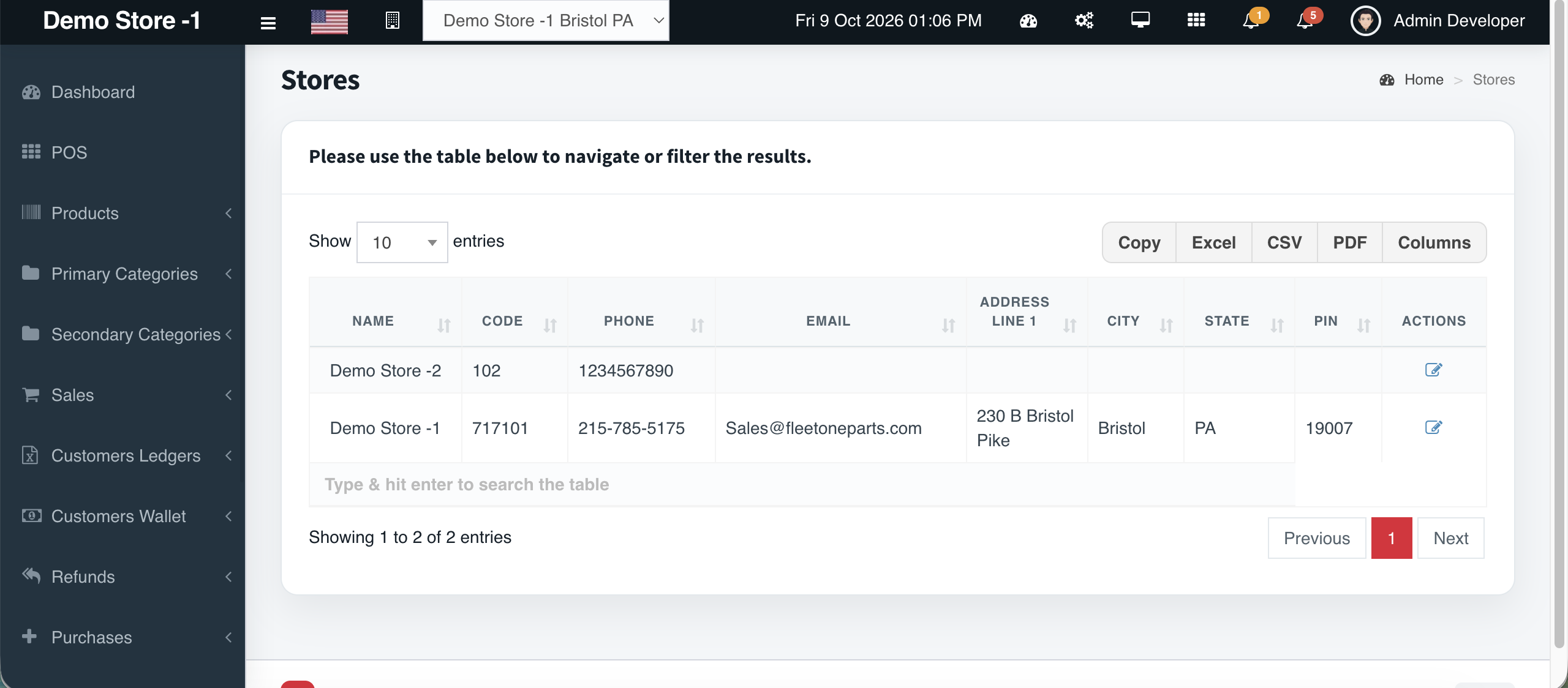Go to the Next page
This screenshot has width=1568, height=688.
point(1450,538)
